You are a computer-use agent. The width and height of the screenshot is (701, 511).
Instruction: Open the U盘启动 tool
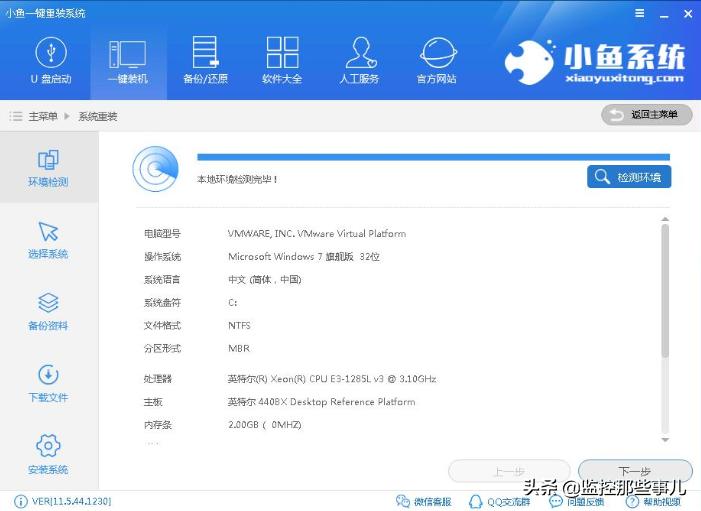pyautogui.click(x=51, y=61)
